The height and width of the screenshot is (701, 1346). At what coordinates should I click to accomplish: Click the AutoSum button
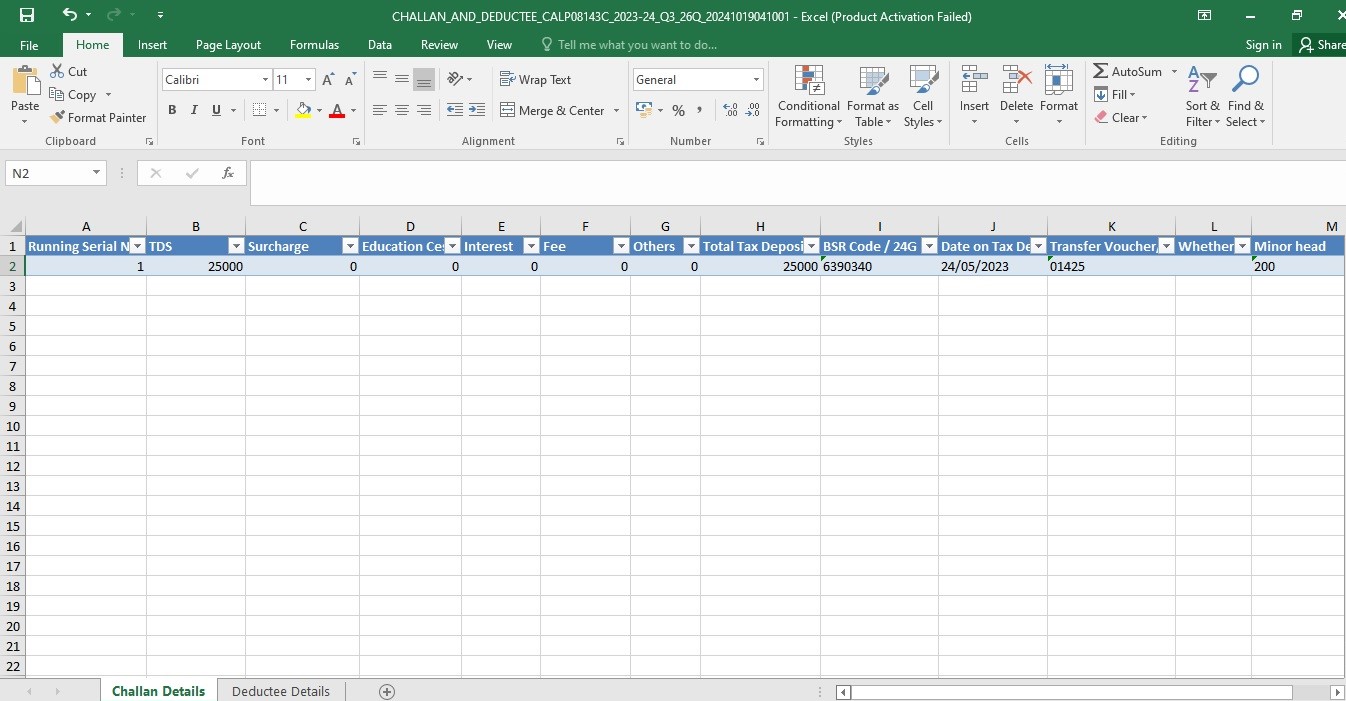click(1128, 71)
